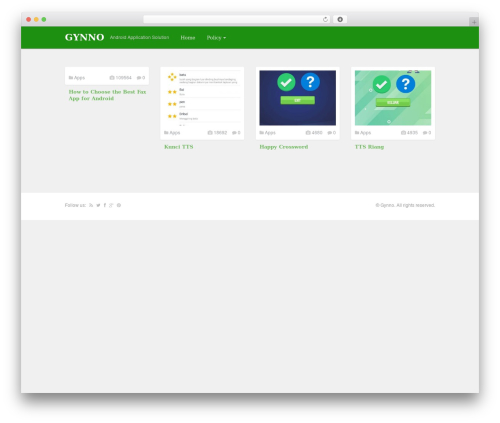Click the views camera icon on Kunci TTS card
Screen dimensions: 500x423
coord(210,133)
